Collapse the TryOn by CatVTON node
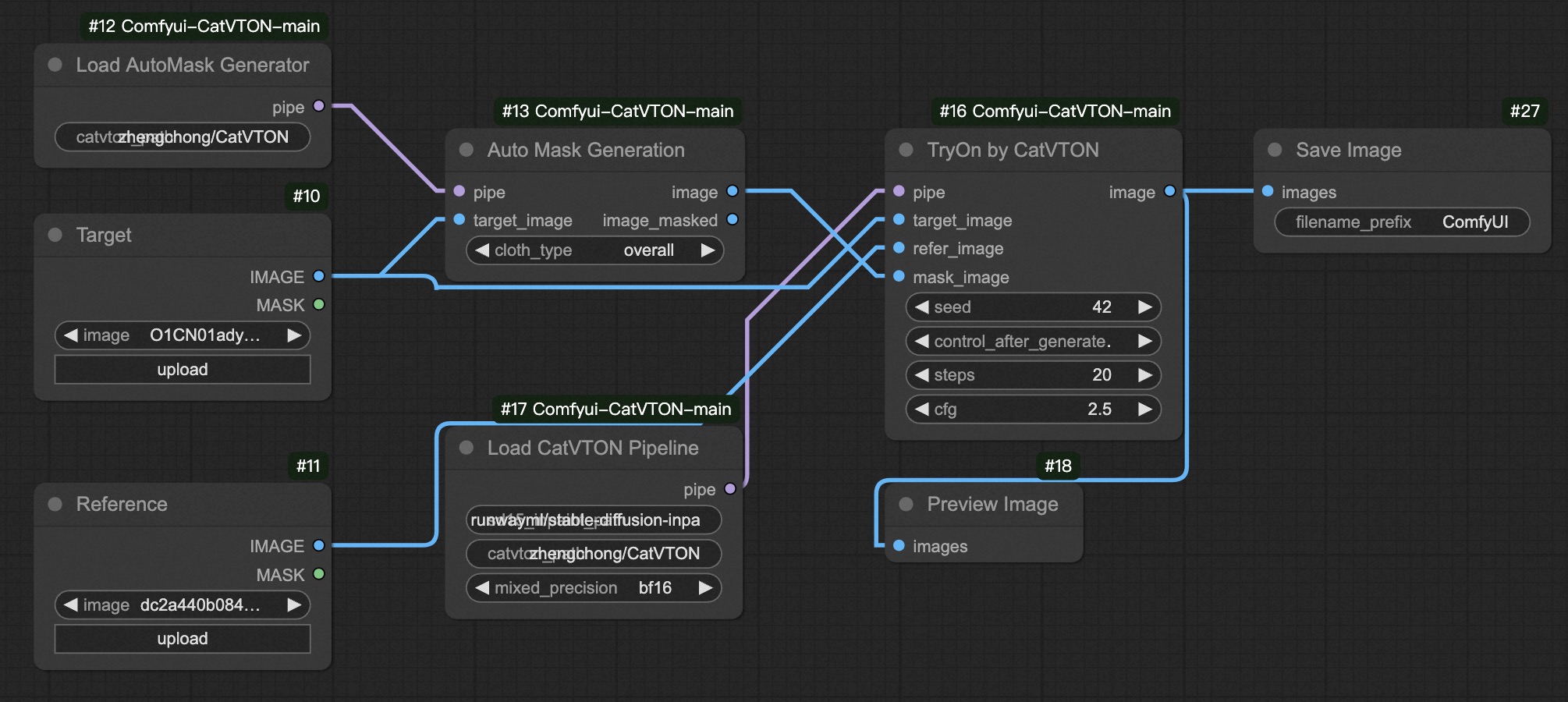The image size is (1568, 702). pyautogui.click(x=906, y=150)
